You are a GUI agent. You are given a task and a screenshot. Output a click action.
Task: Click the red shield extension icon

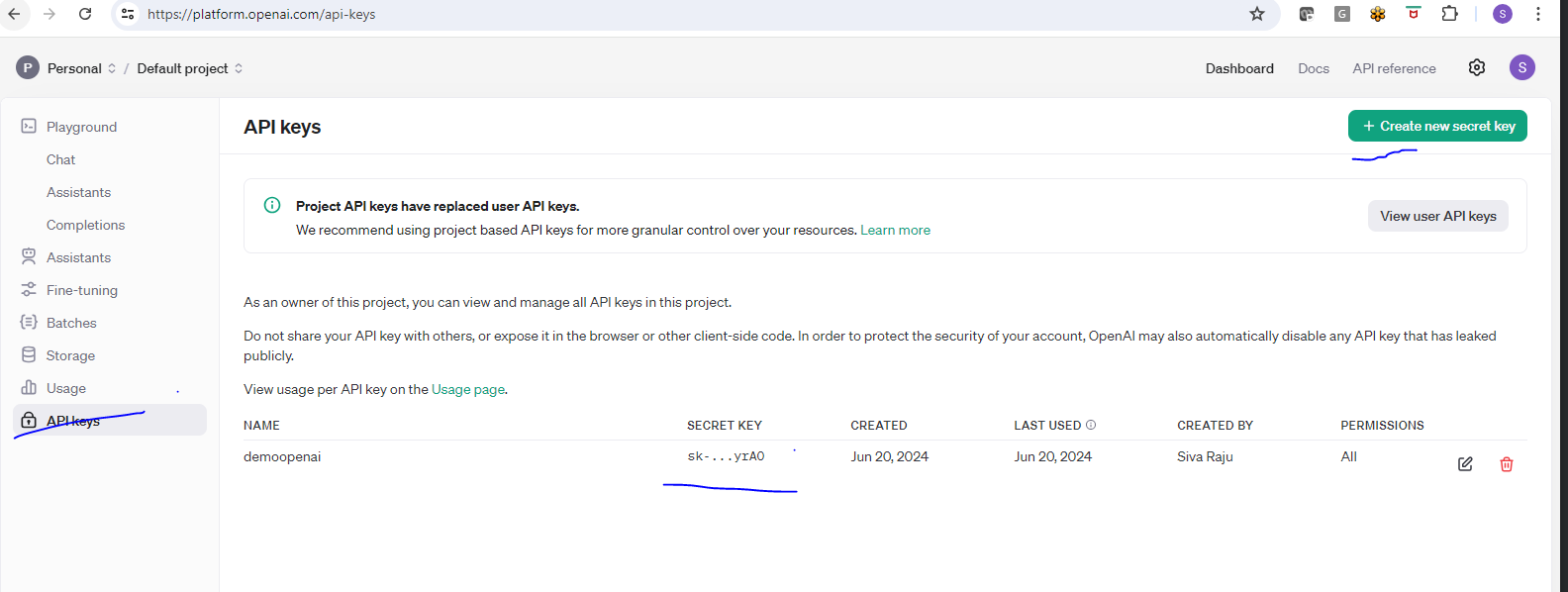(x=1414, y=13)
